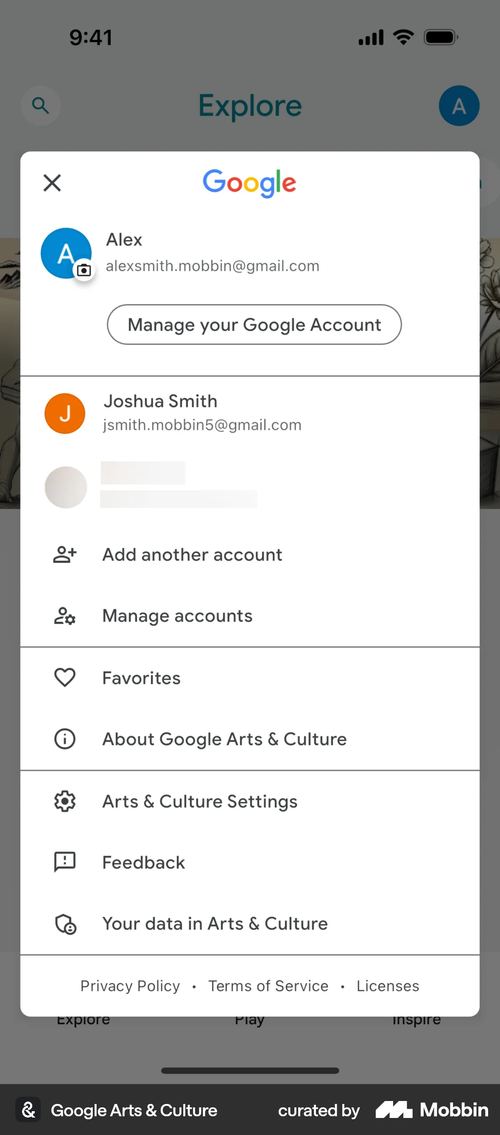
Task: Click the heart Favorites icon
Action: [65, 678]
